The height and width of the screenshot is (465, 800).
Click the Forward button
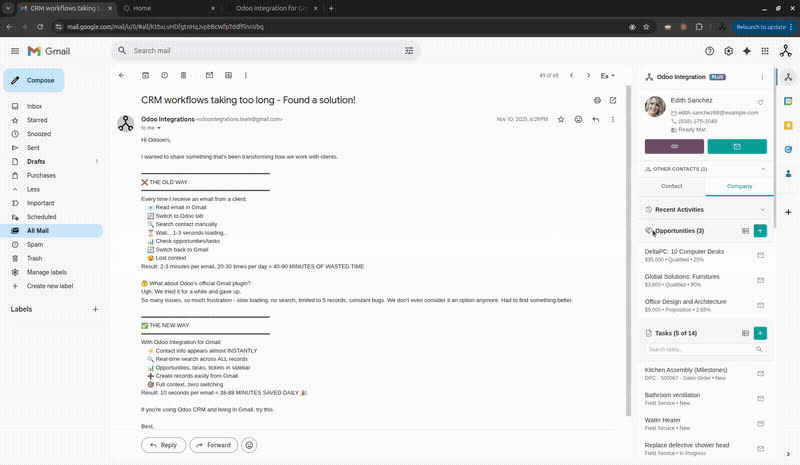(x=213, y=445)
